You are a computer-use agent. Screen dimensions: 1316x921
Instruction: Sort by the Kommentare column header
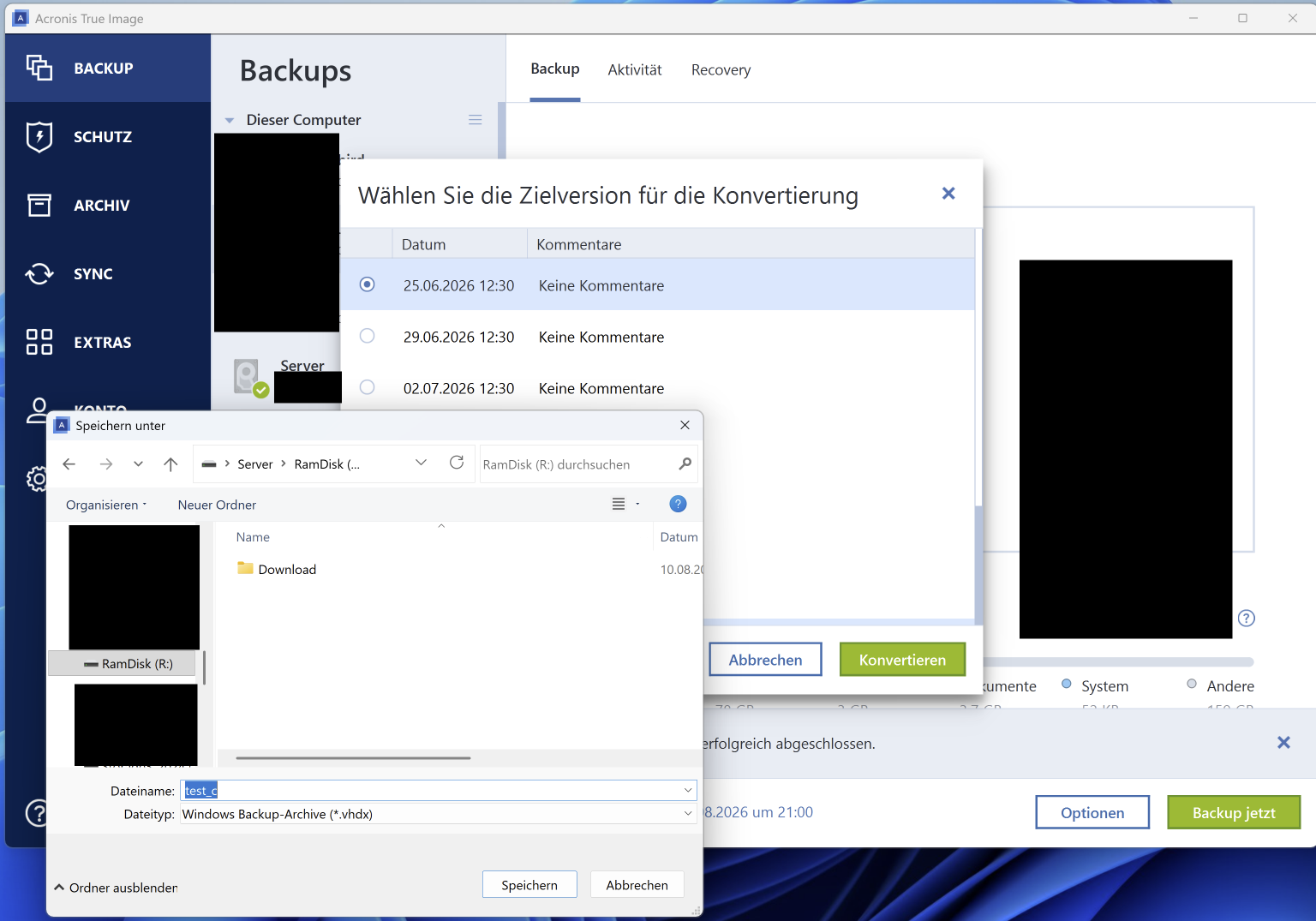coord(751,244)
